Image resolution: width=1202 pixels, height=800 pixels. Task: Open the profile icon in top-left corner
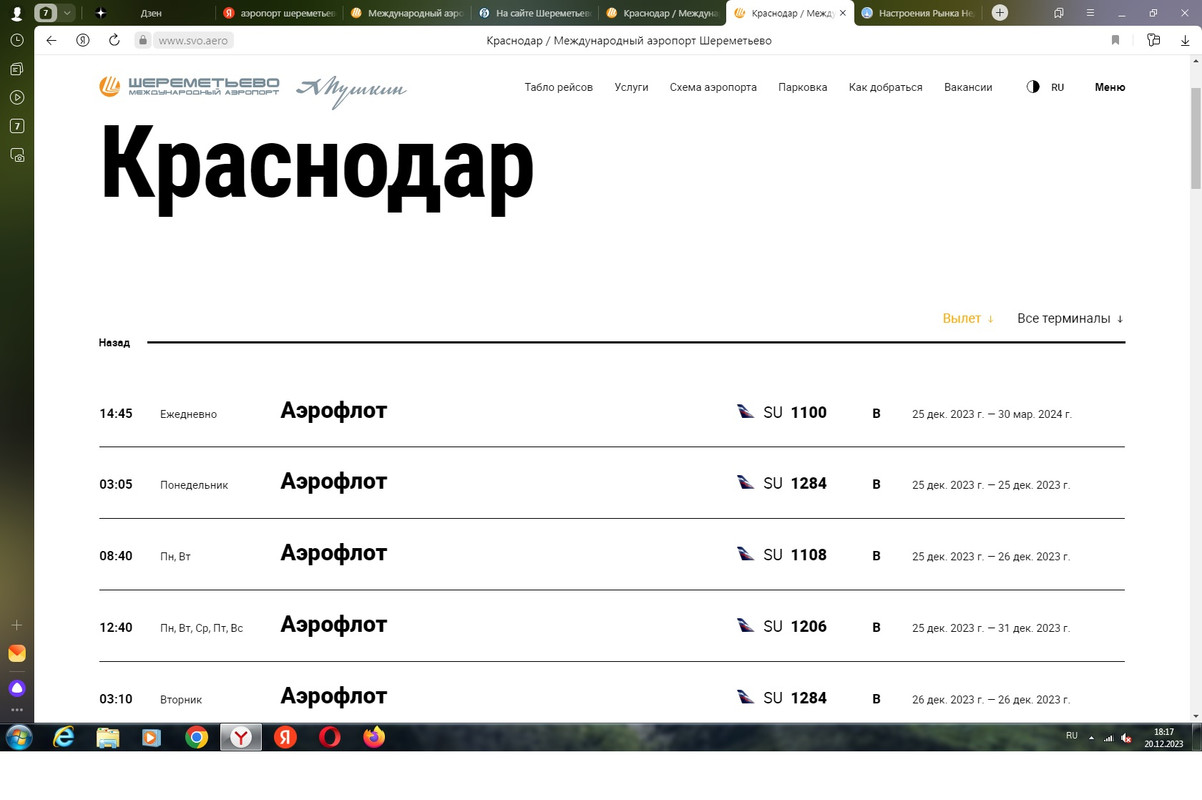coord(16,13)
